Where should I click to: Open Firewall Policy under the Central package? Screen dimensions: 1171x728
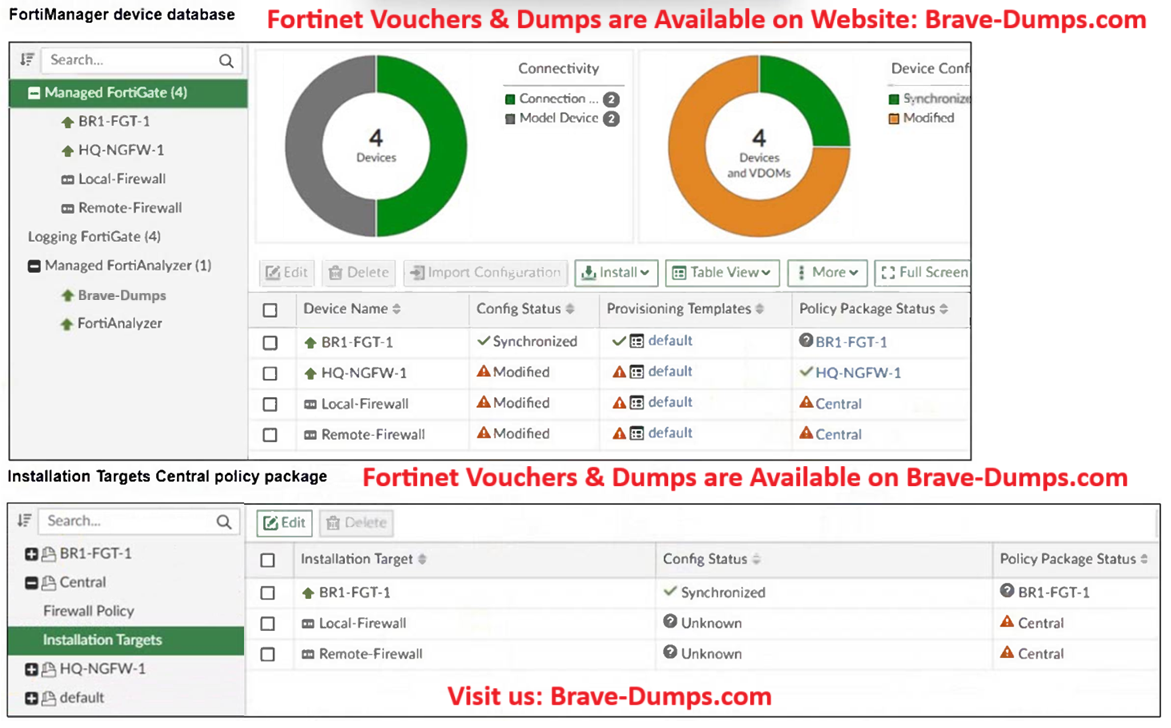click(88, 611)
